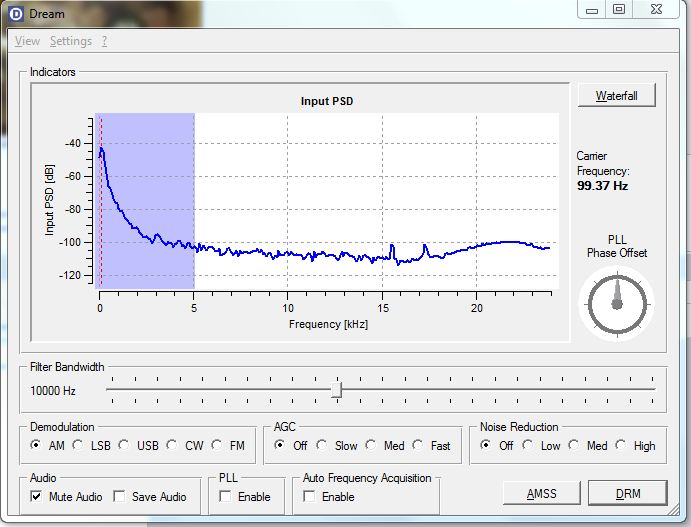The width and height of the screenshot is (691, 527).
Task: Switch to Waterfall display
Action: coord(617,96)
